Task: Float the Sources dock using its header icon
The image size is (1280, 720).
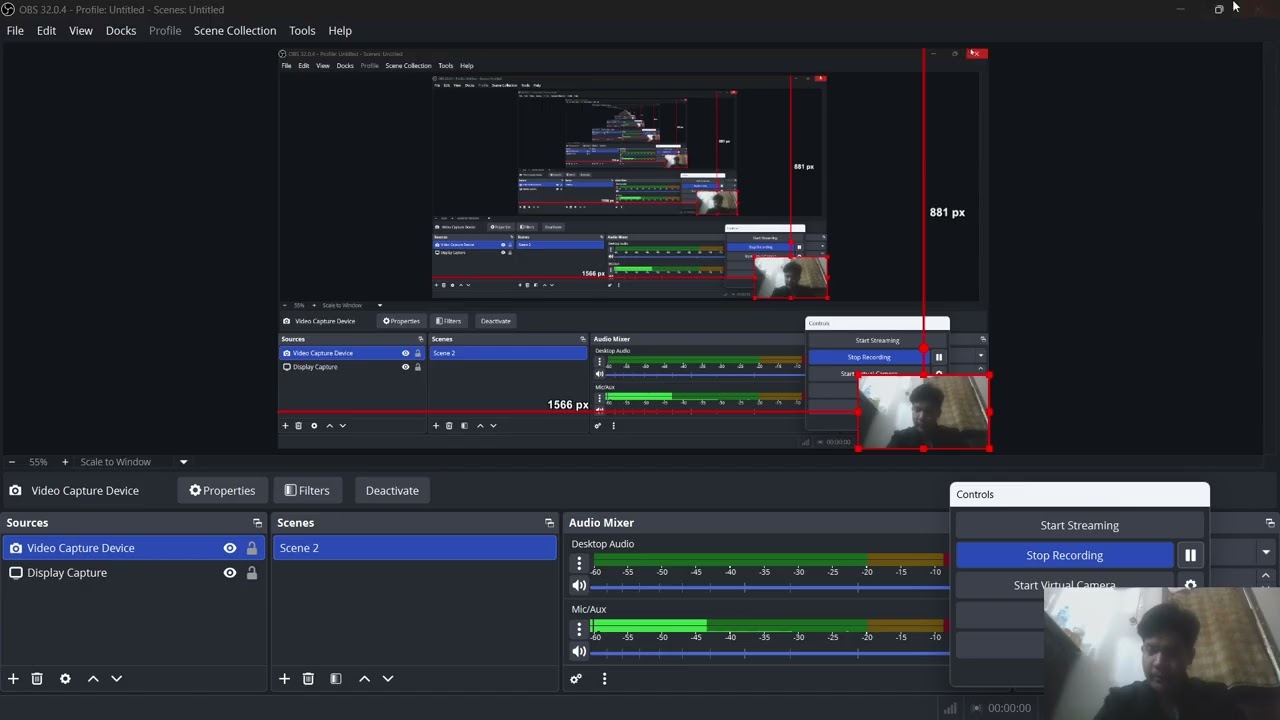Action: (257, 523)
